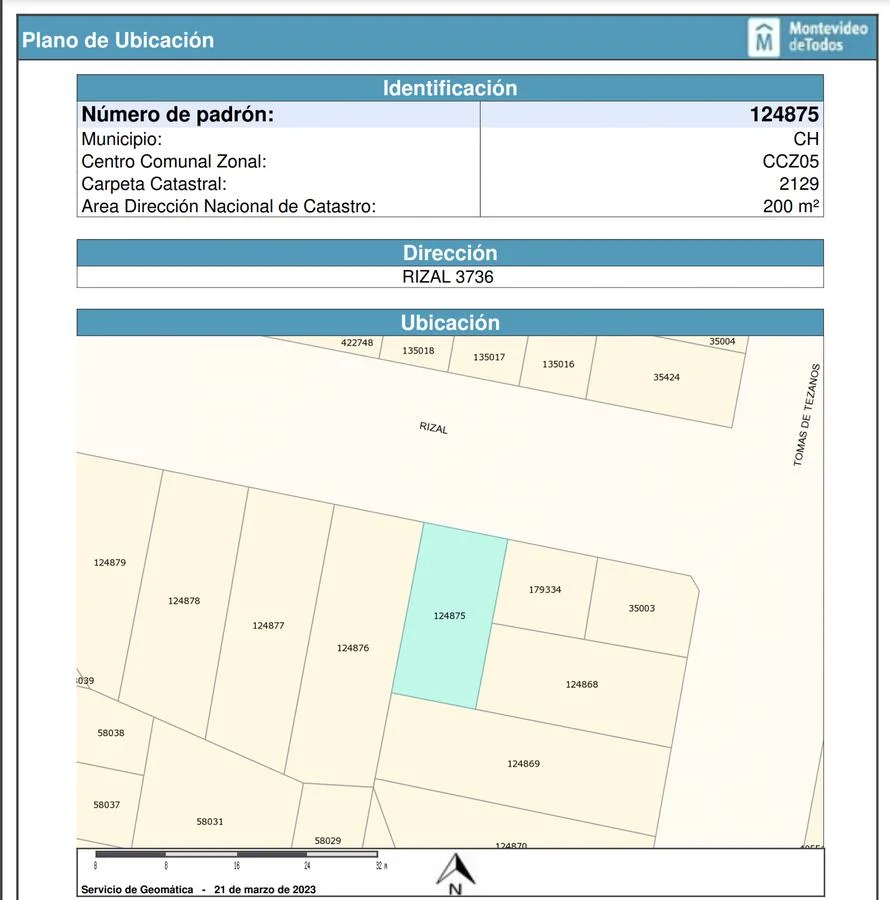890x900 pixels.
Task: Click on parcel 124878
Action: 184,600
